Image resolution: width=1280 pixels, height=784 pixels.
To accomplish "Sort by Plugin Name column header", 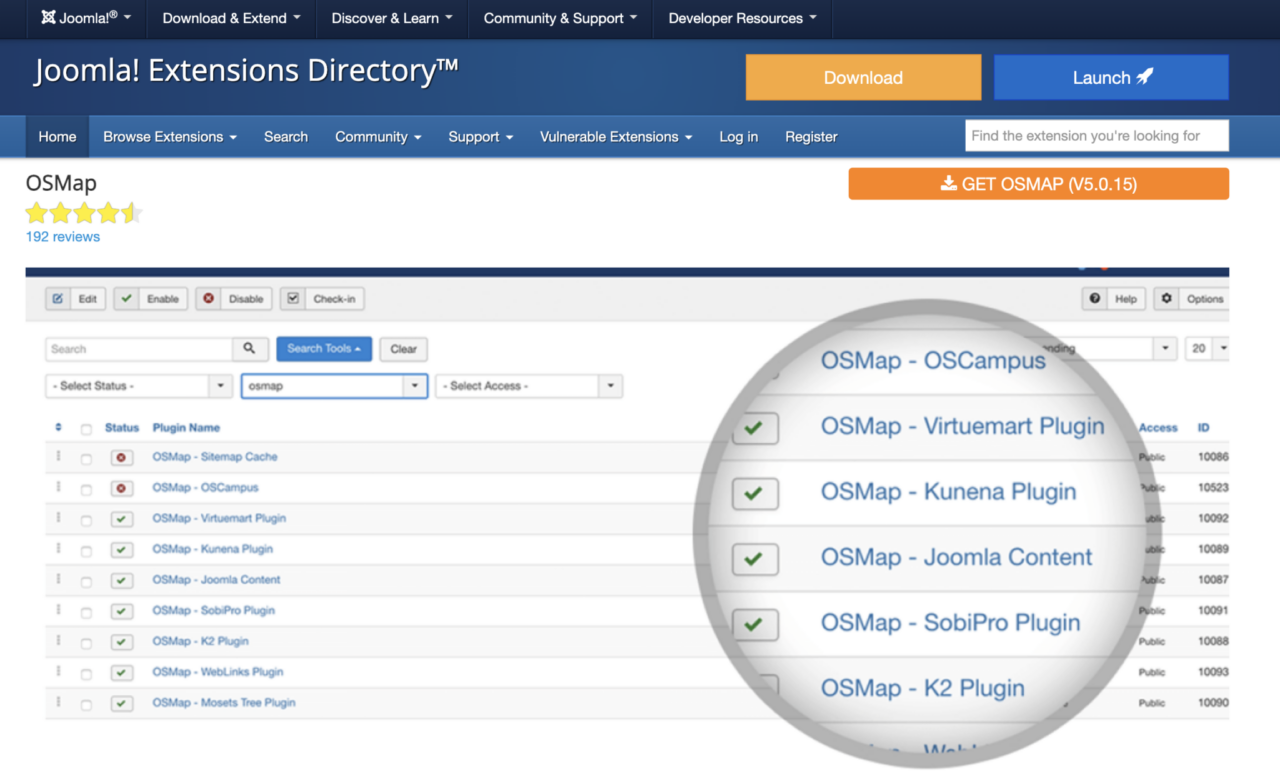I will click(x=186, y=428).
